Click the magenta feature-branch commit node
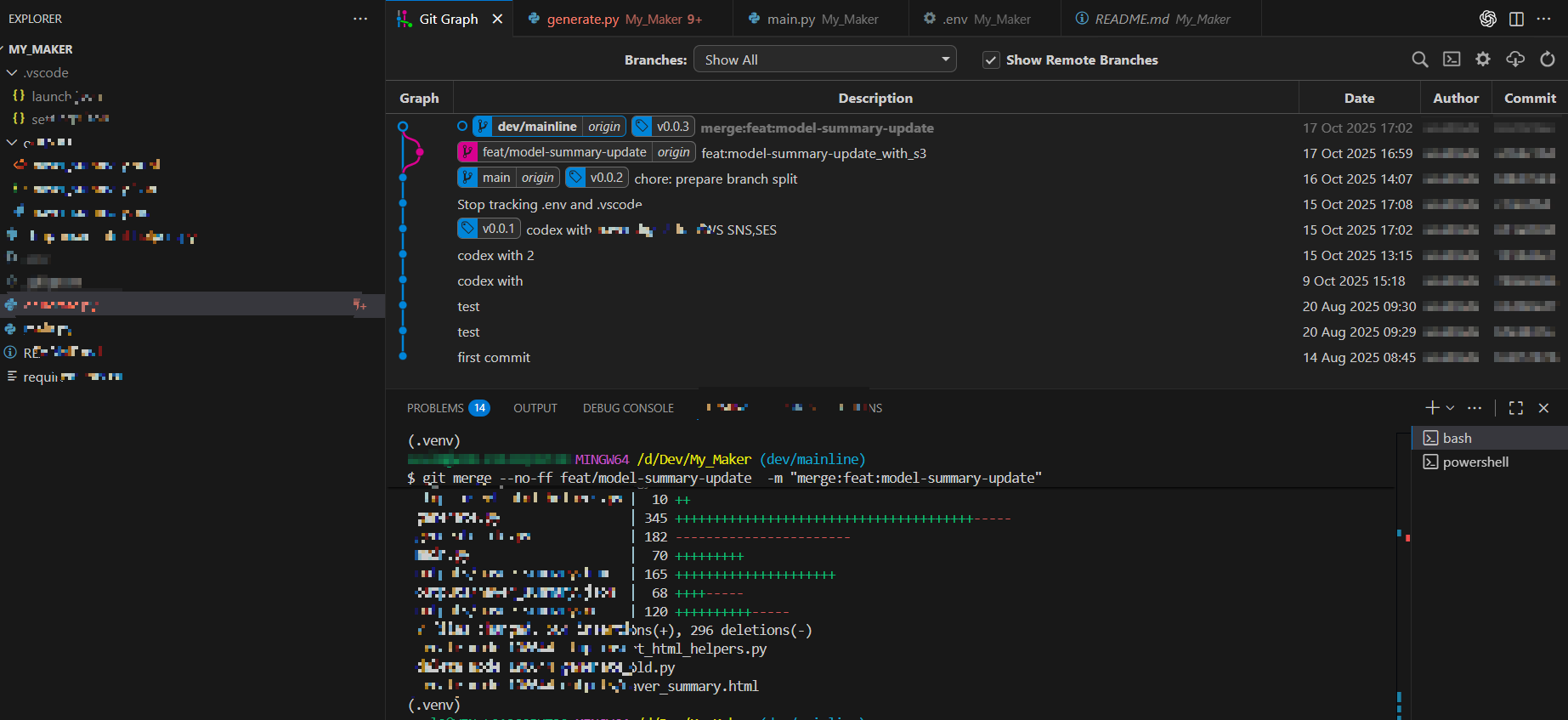 click(420, 152)
